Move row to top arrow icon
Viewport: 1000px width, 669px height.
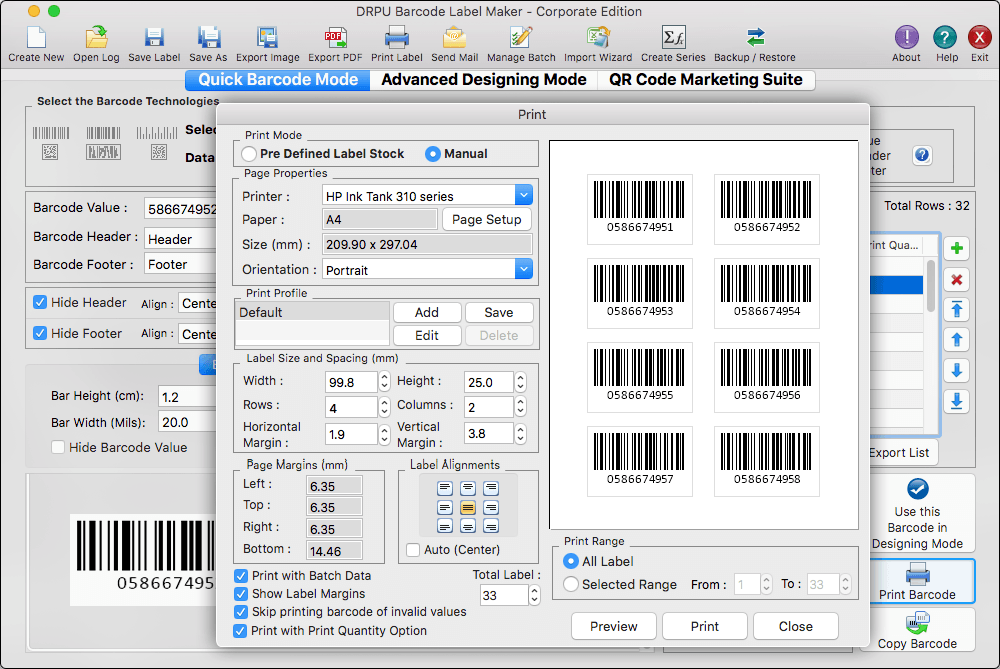click(956, 310)
